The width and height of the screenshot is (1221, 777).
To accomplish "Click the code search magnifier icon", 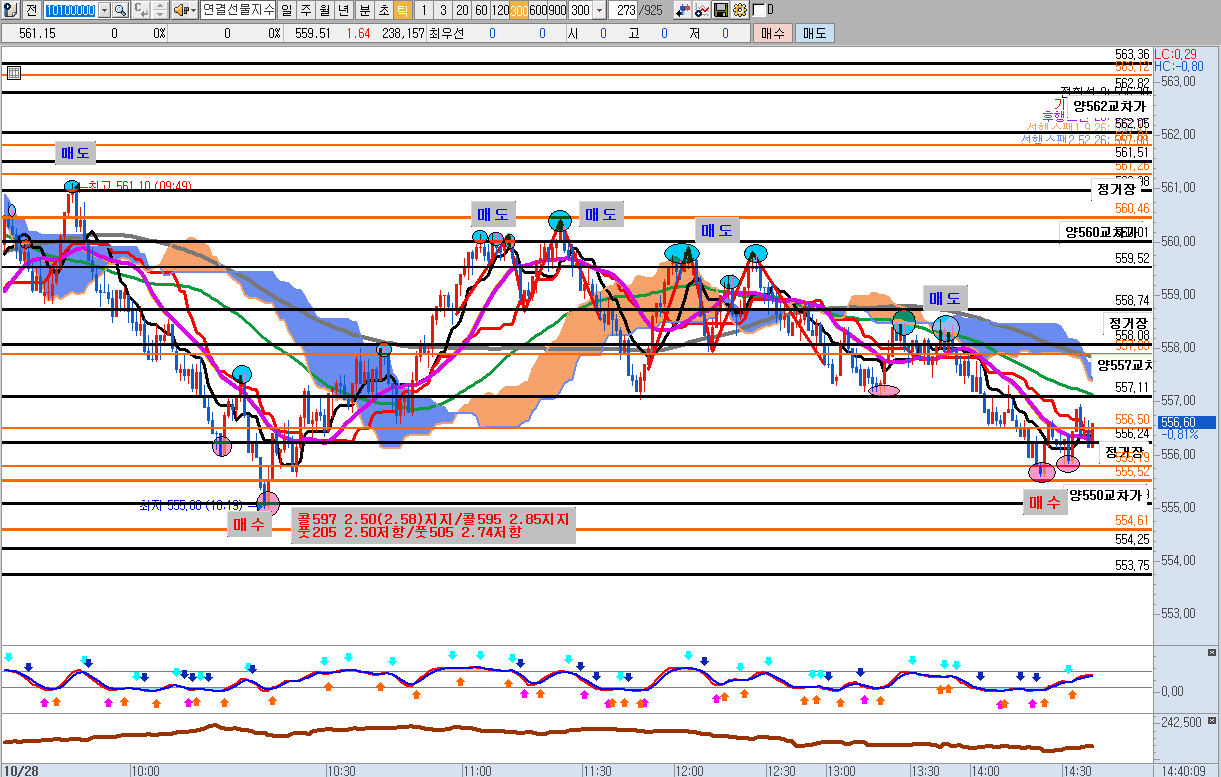I will point(119,10).
